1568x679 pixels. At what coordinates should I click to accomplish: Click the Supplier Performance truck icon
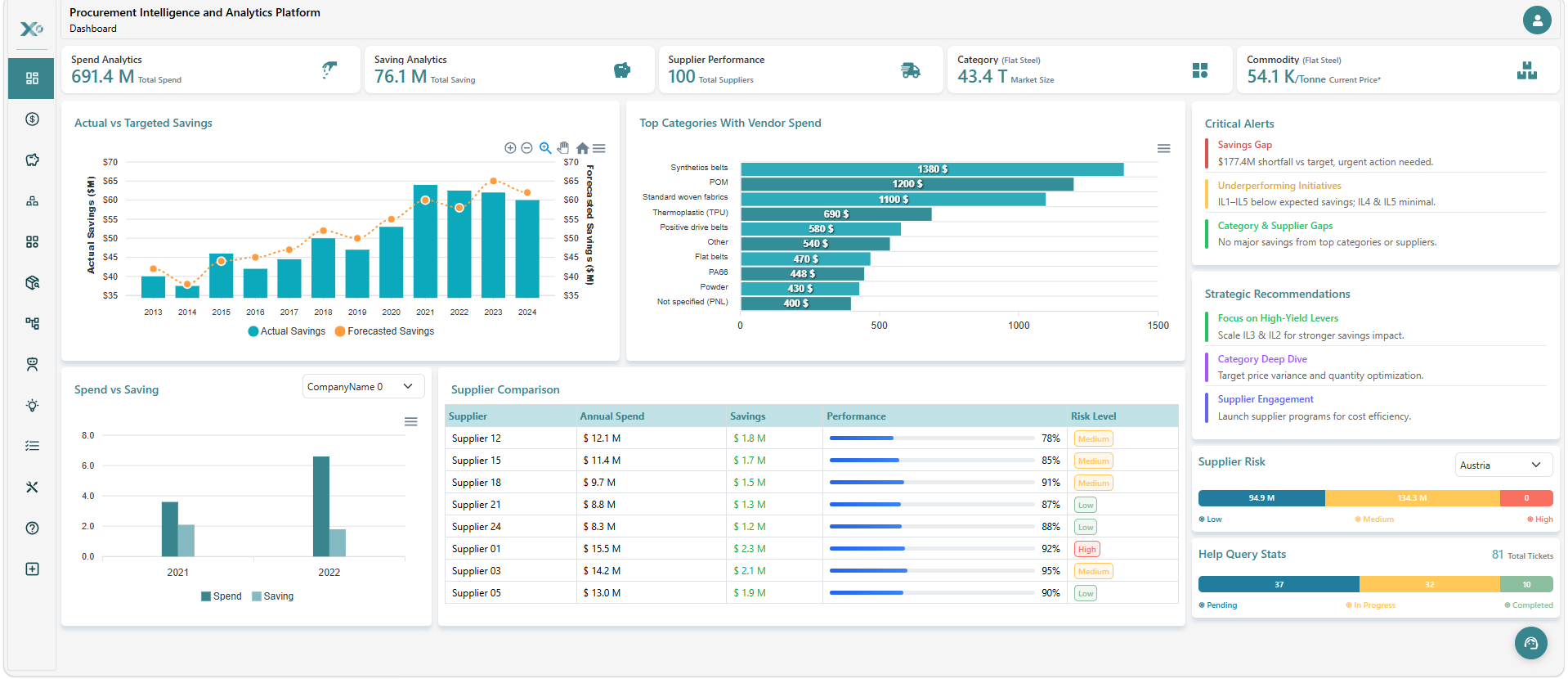910,70
